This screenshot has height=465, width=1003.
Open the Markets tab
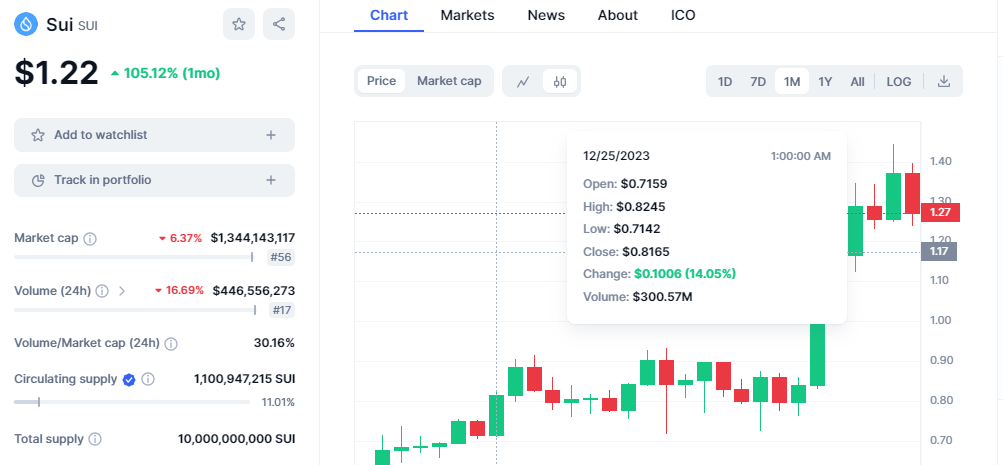pyautogui.click(x=468, y=15)
